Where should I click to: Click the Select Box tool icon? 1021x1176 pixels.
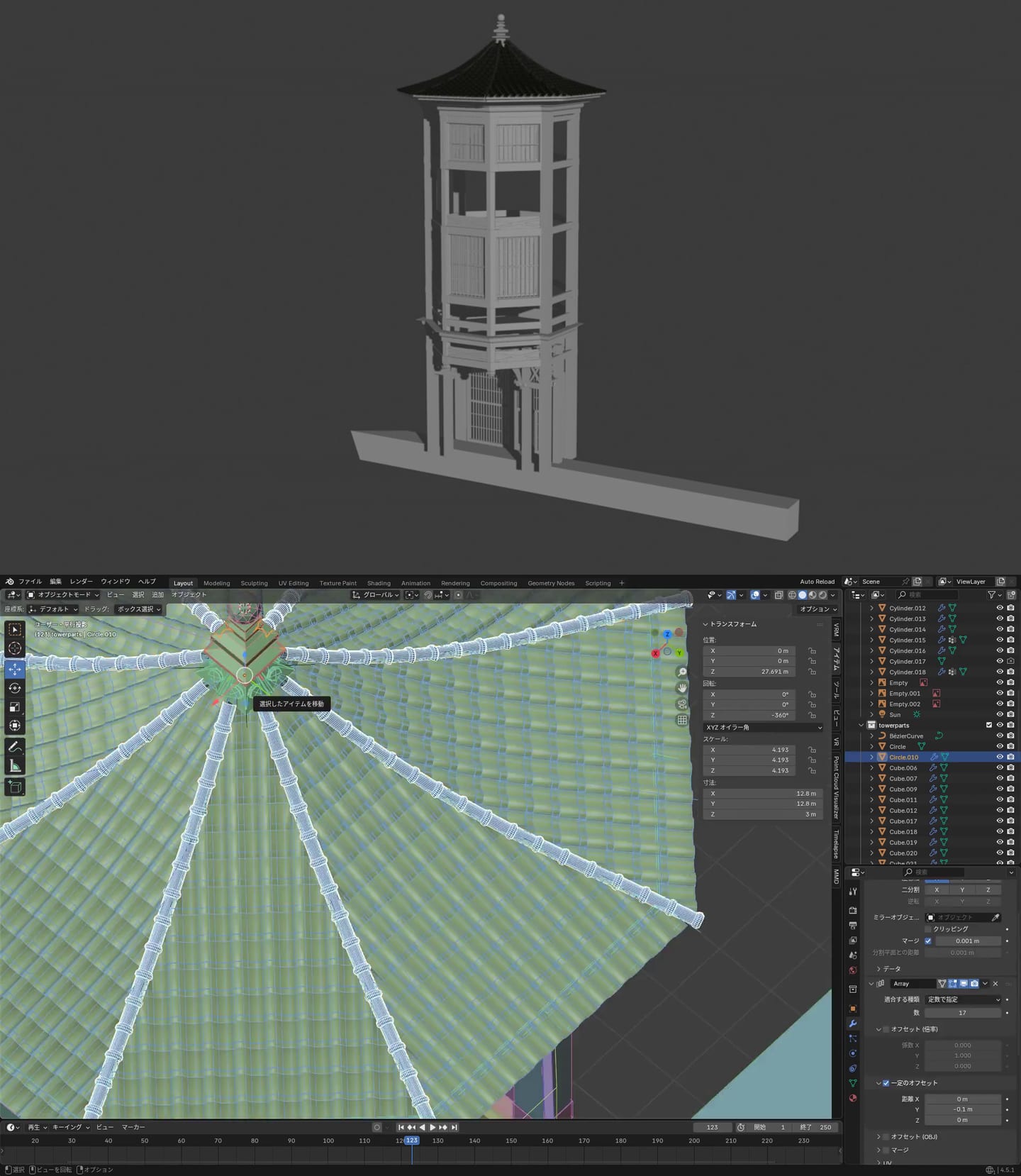pyautogui.click(x=15, y=629)
